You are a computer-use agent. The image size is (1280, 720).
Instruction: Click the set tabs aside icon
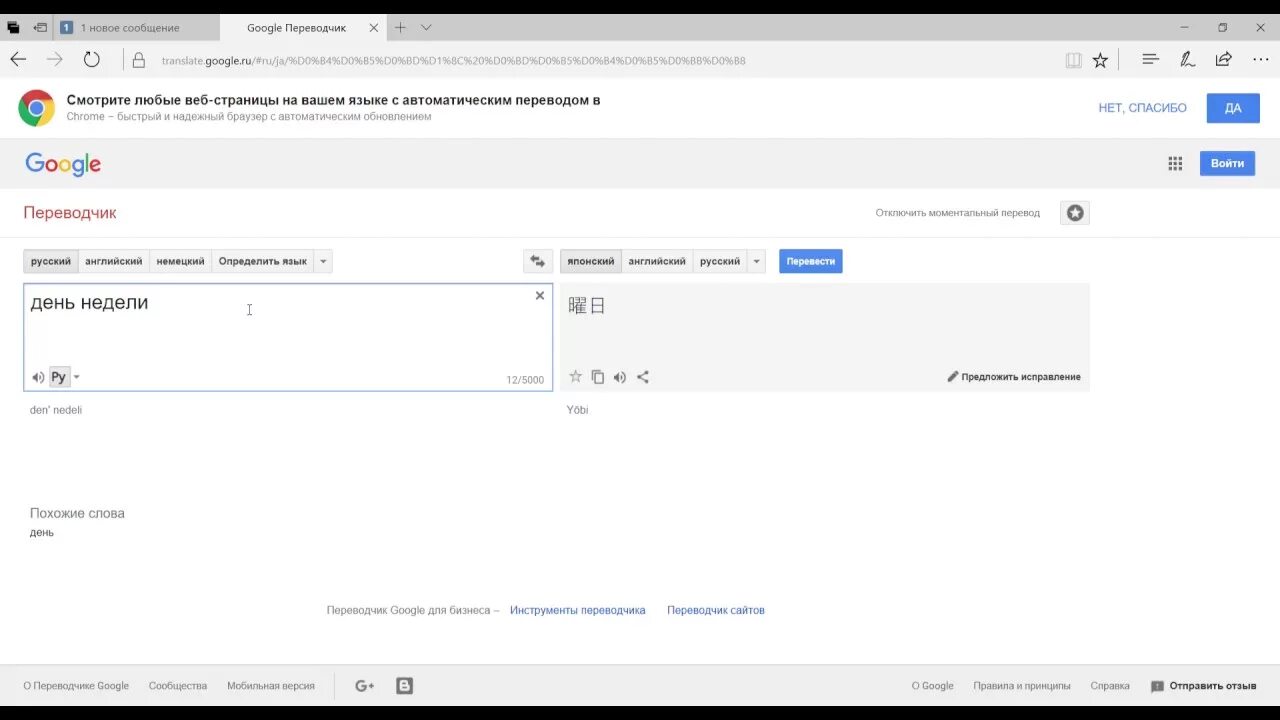click(x=40, y=28)
